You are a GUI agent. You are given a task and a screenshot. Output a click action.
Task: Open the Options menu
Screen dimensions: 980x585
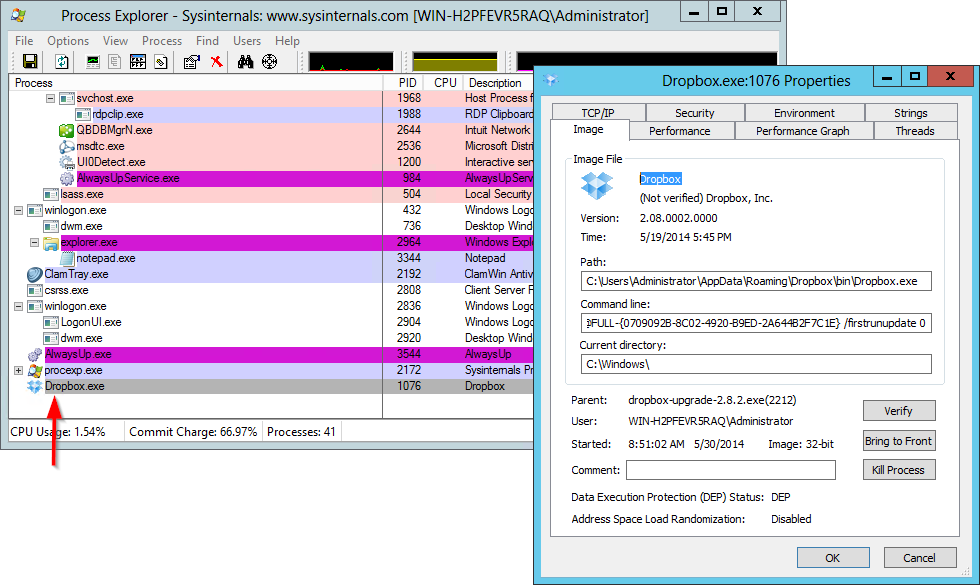click(68, 41)
